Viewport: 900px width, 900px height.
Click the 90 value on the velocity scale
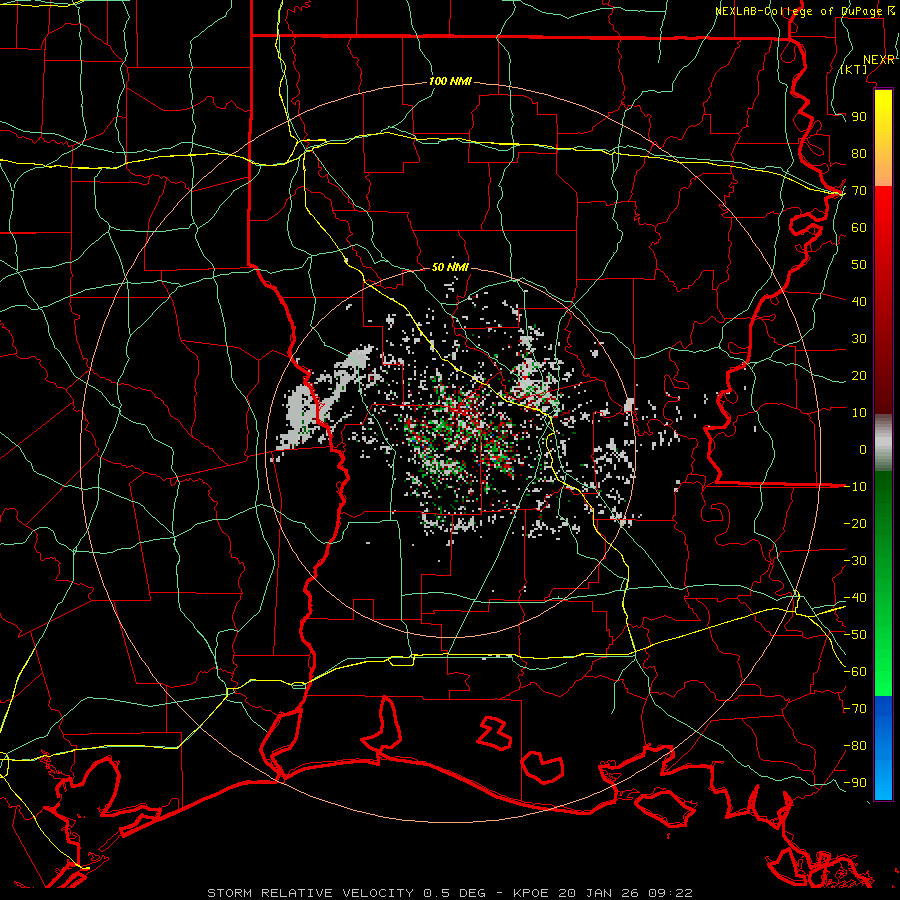click(859, 117)
